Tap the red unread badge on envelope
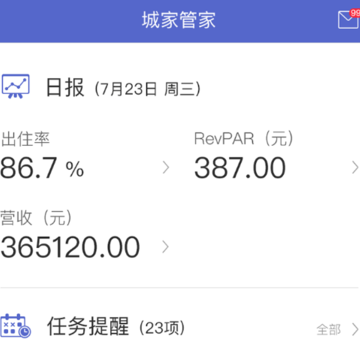Screen dimensions: 360x360 (355, 13)
